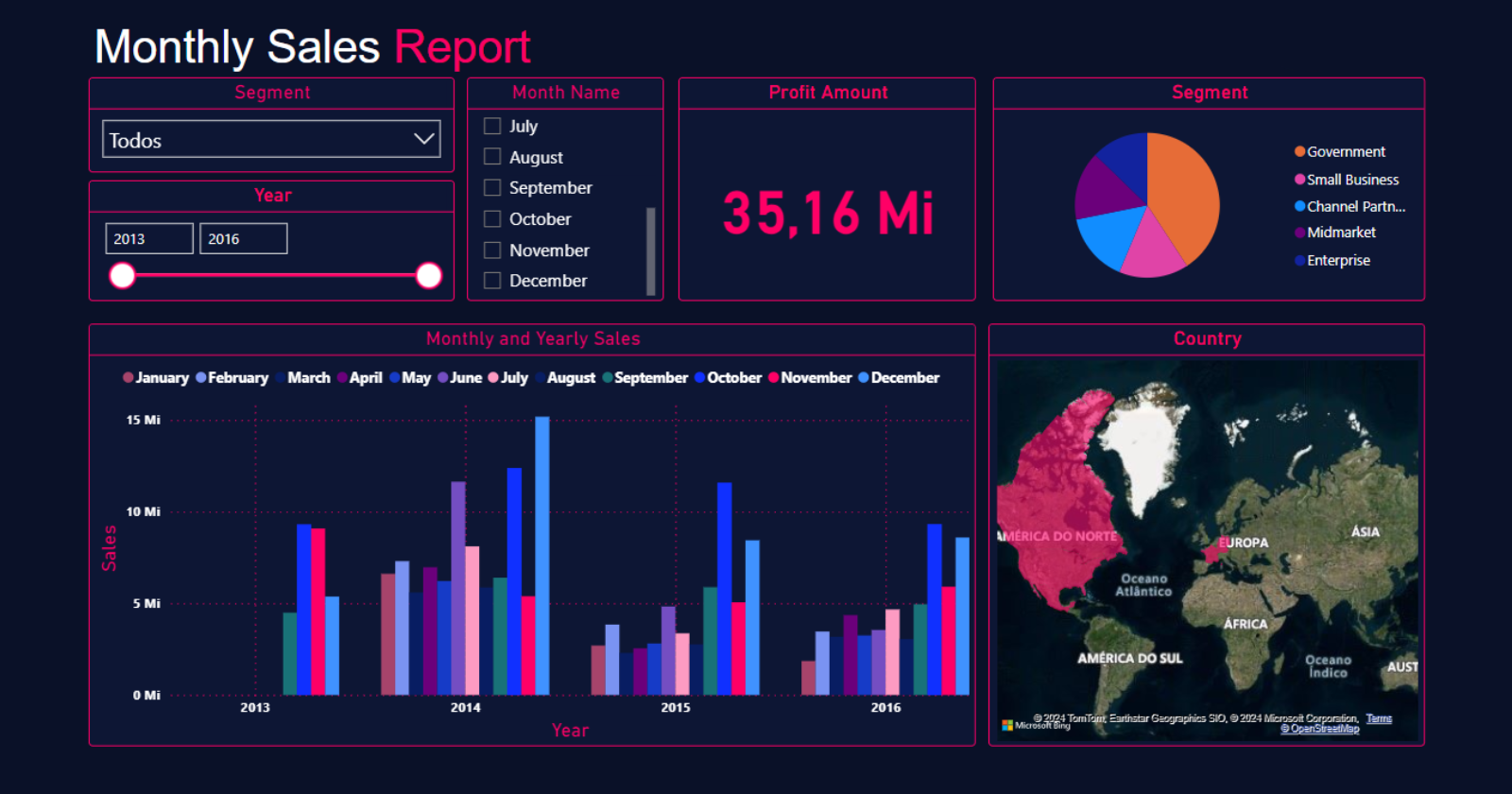This screenshot has height=794, width=1512.
Task: Check the July month checkbox
Action: (492, 126)
